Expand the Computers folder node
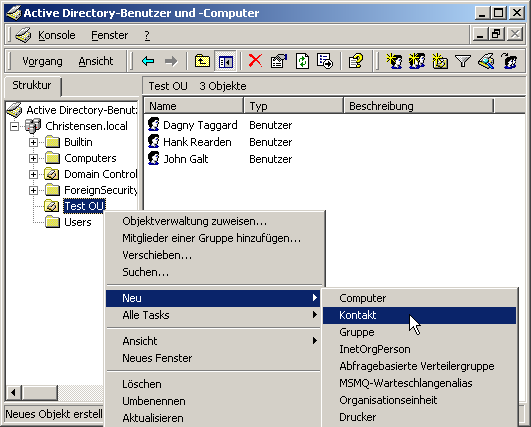The height and width of the screenshot is (427, 531). tap(33, 158)
